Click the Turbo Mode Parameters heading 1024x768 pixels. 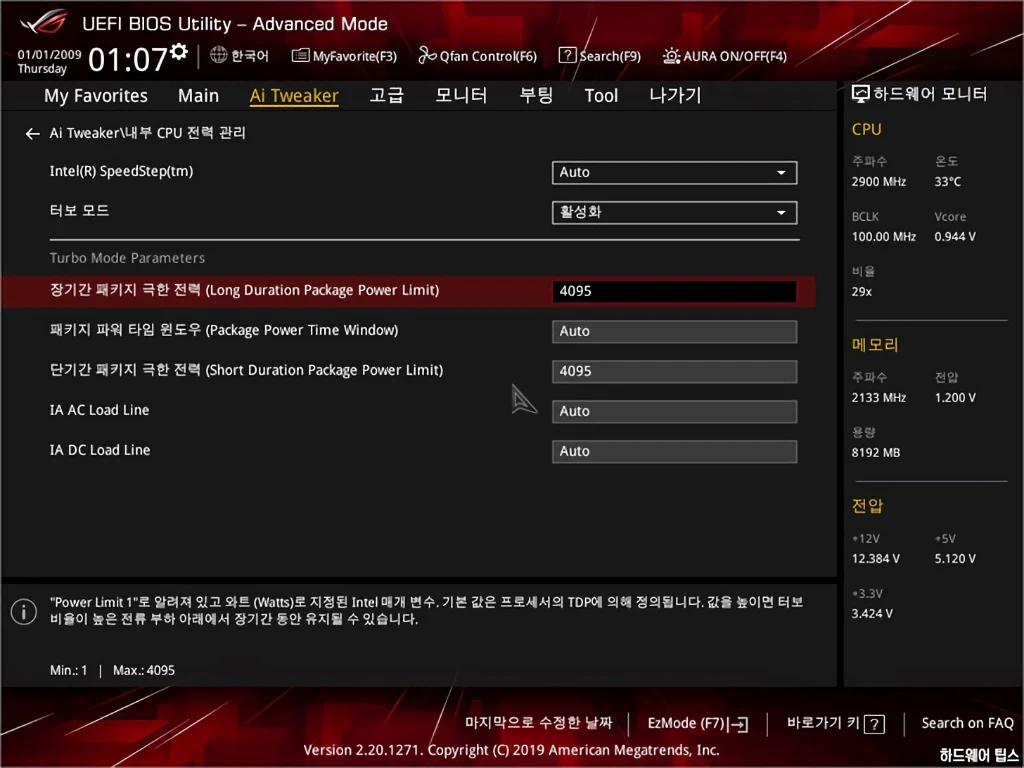(x=127, y=258)
